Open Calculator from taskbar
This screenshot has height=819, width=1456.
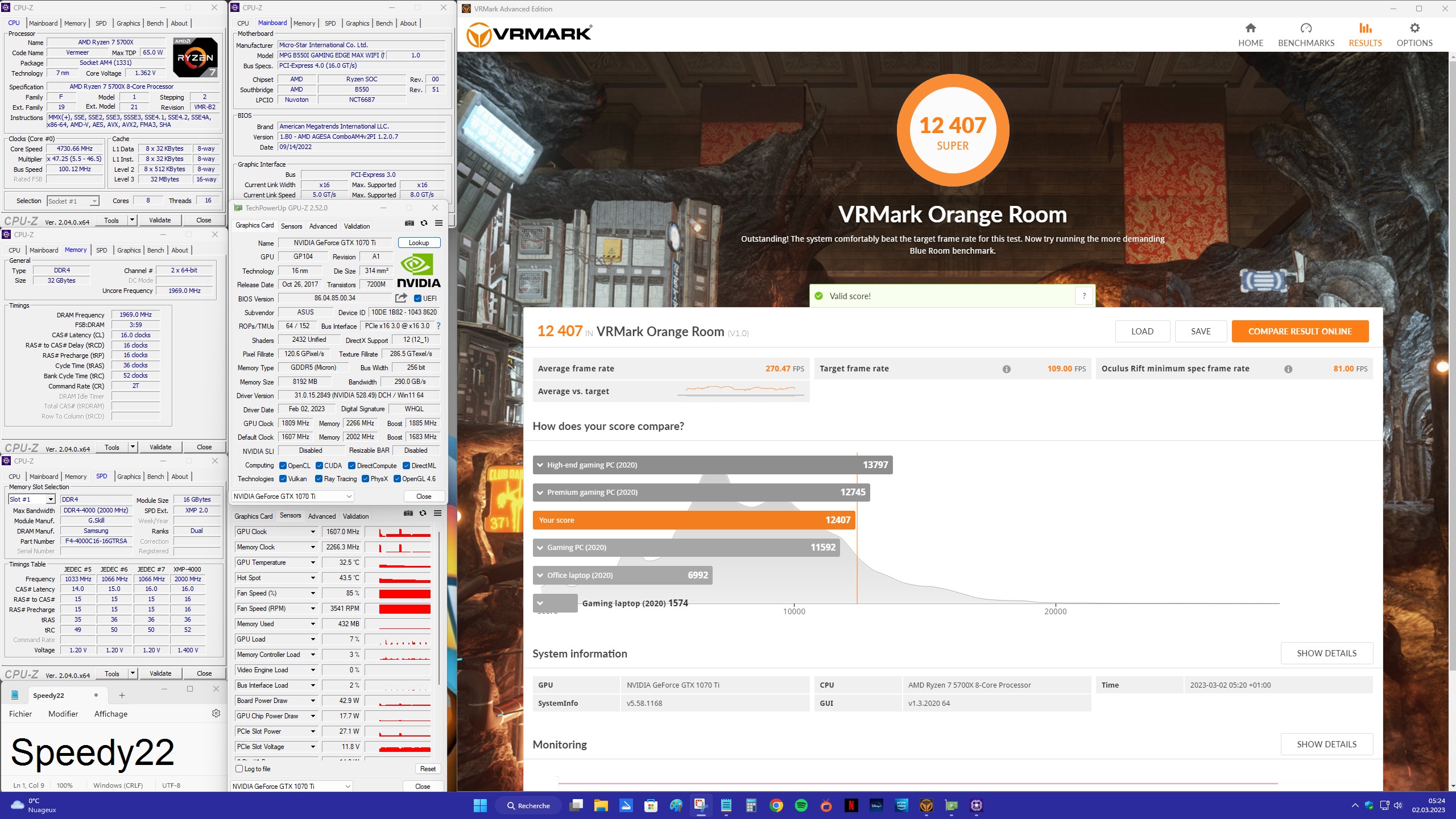[x=751, y=805]
